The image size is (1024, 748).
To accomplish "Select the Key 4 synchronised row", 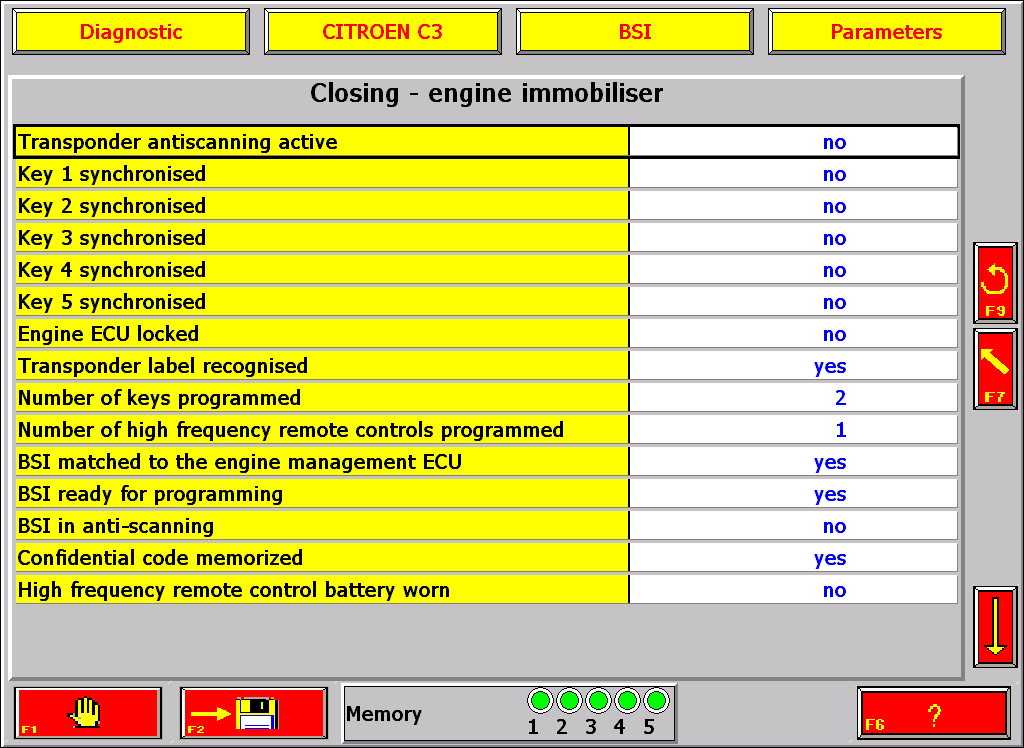I will tap(487, 270).
